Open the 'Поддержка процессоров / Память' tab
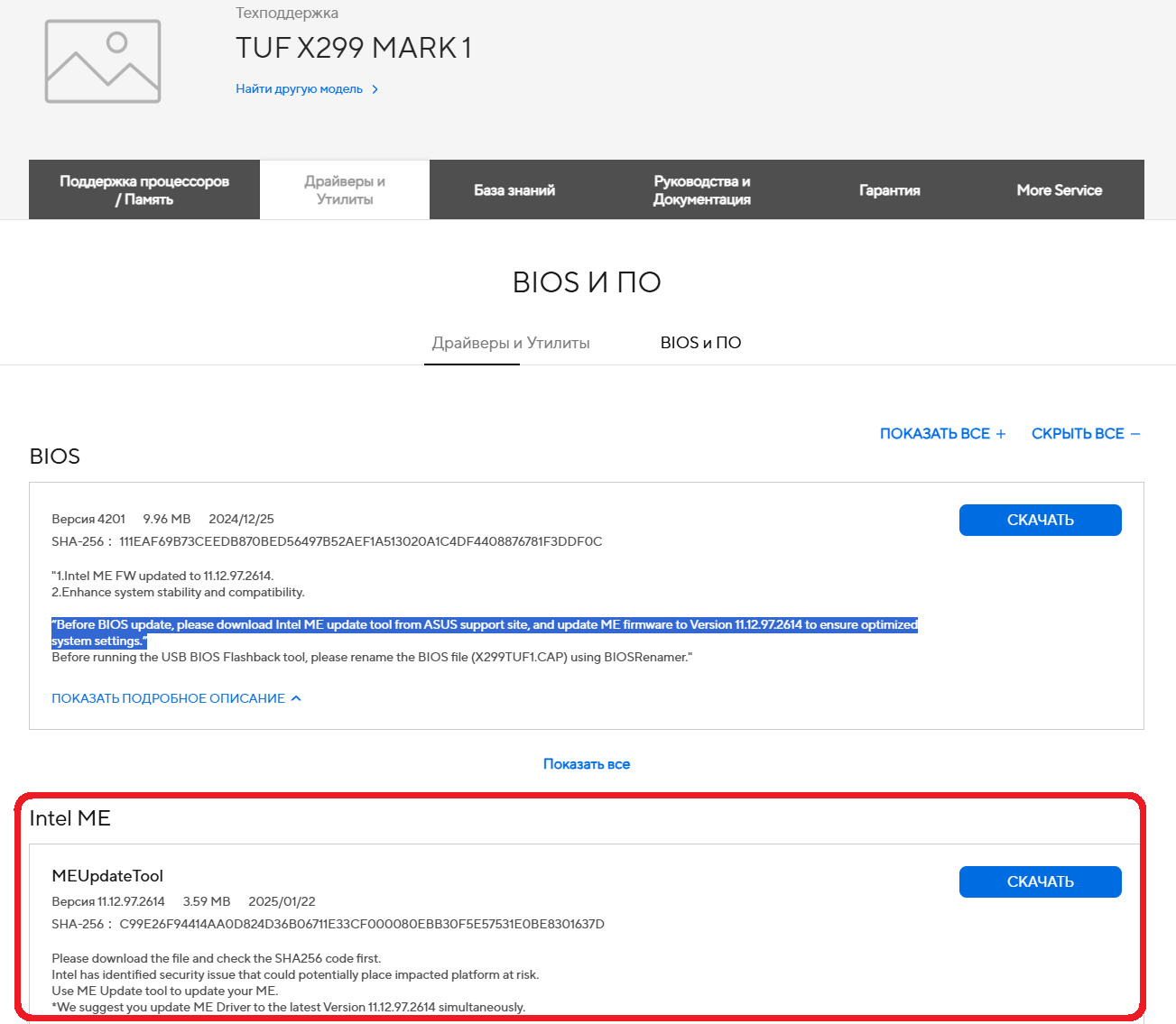Viewport: 1176px width, 1024px height. click(144, 189)
